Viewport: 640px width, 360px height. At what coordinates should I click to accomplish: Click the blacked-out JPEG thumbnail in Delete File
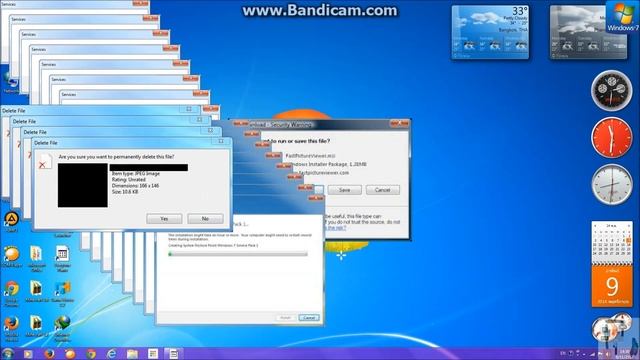coord(83,185)
